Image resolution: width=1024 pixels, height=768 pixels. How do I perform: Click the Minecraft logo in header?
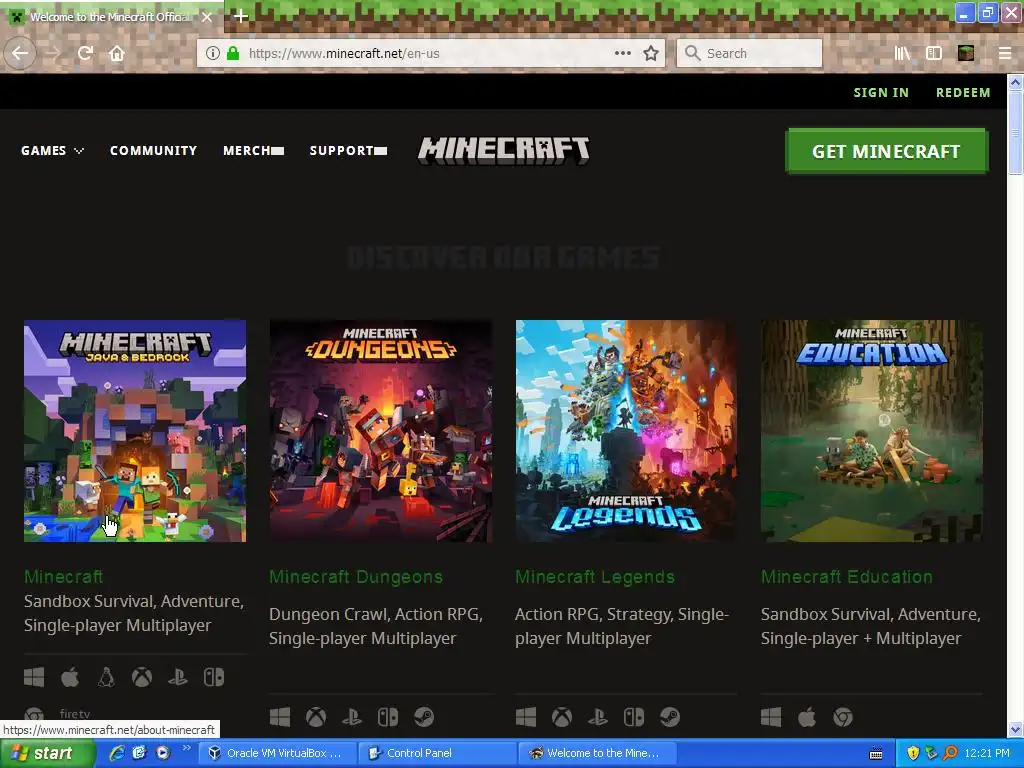504,150
